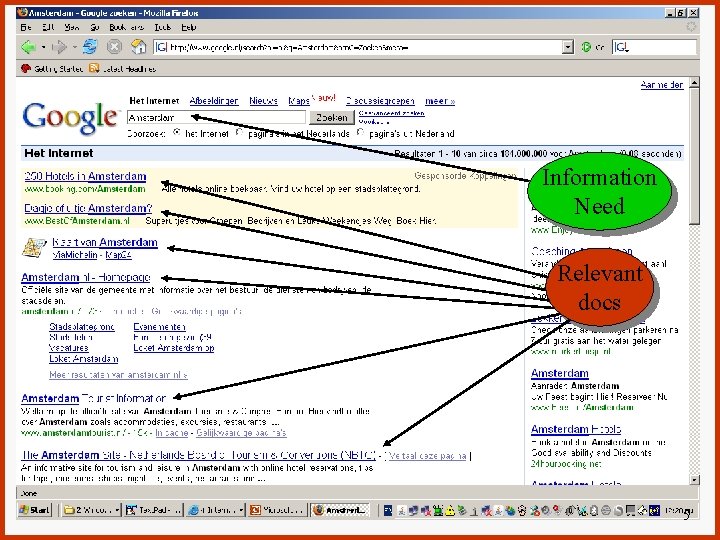This screenshot has height=540, width=720.
Task: Click the site icon in the address bar
Action: click(x=161, y=47)
